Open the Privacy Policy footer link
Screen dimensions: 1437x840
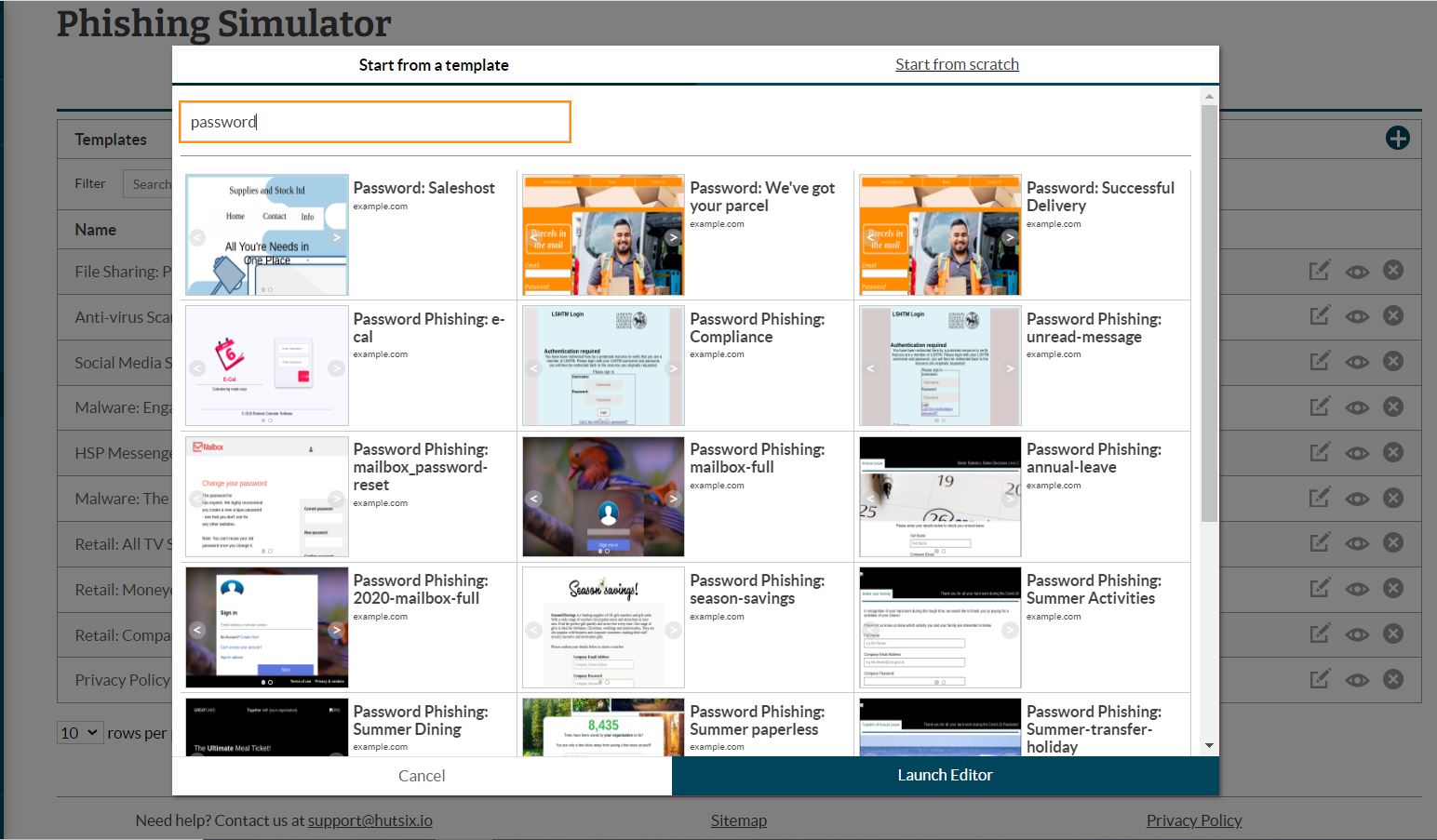click(x=1194, y=820)
